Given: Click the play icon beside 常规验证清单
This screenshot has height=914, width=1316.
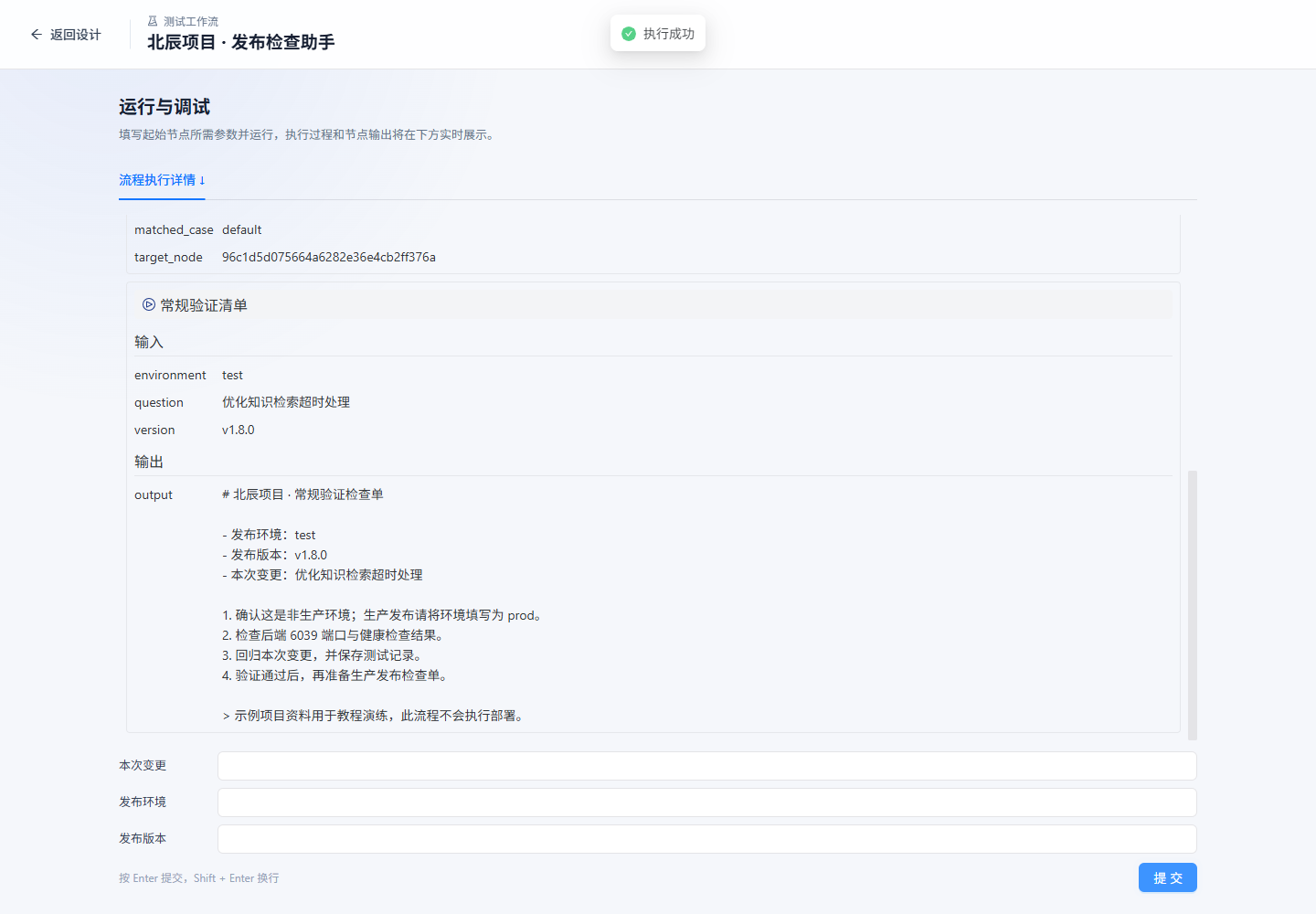Looking at the screenshot, I should pos(149,304).
